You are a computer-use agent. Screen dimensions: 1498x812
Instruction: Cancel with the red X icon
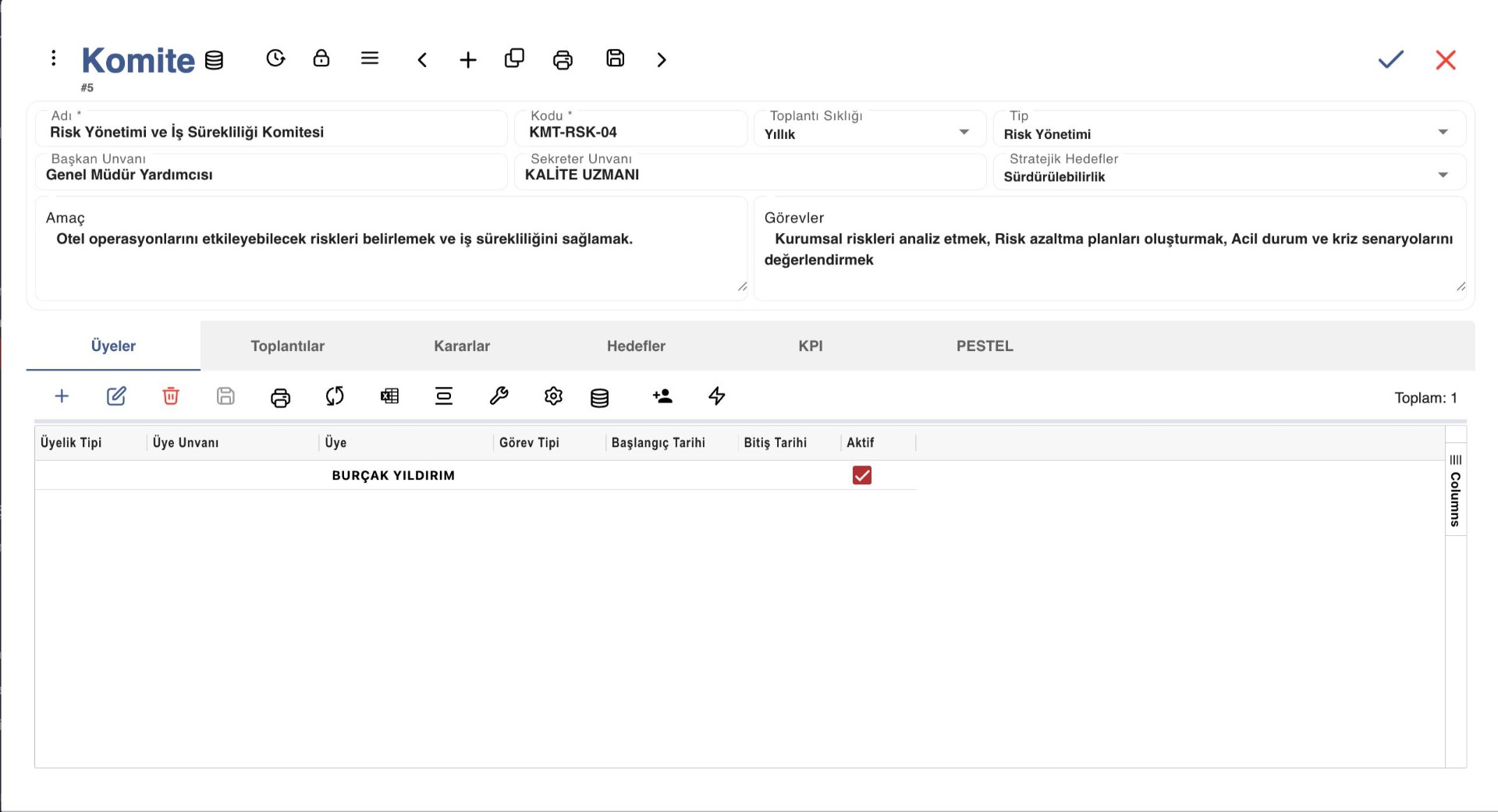pos(1446,60)
